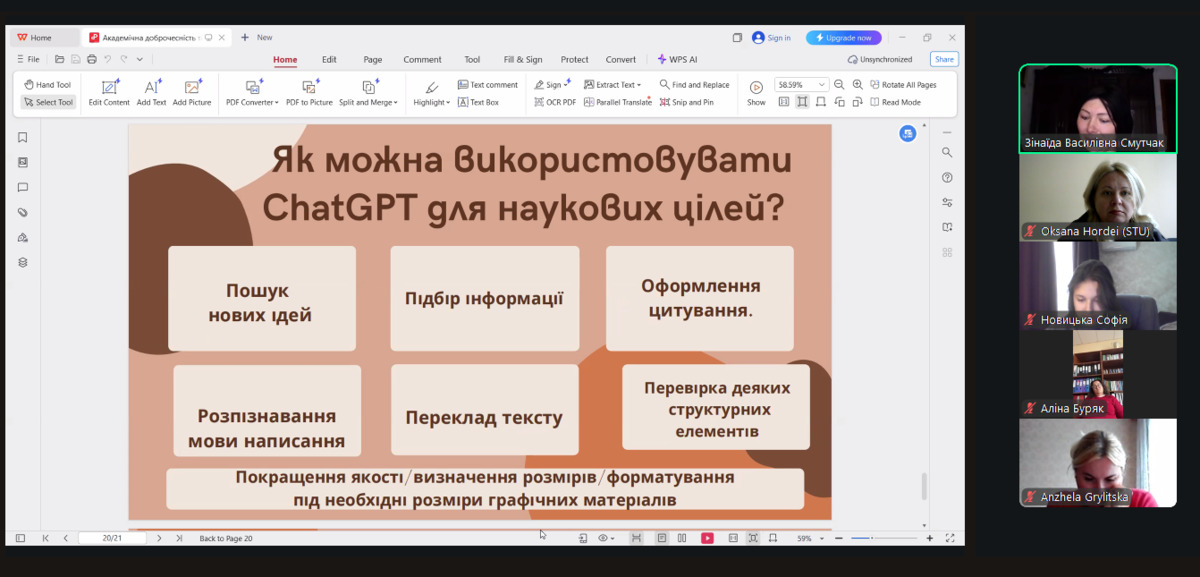Toggle the navigation pane in status bar

[20, 538]
